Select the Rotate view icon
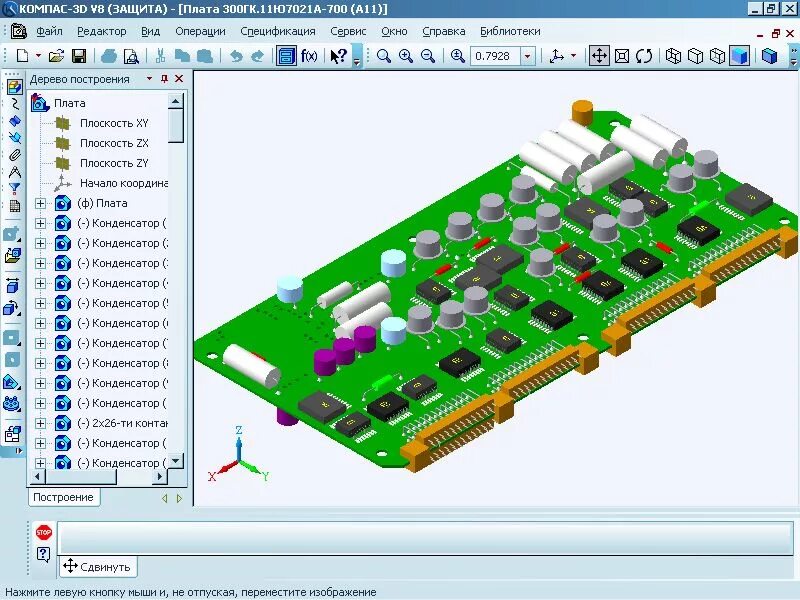The width and height of the screenshot is (800, 600). click(x=644, y=56)
